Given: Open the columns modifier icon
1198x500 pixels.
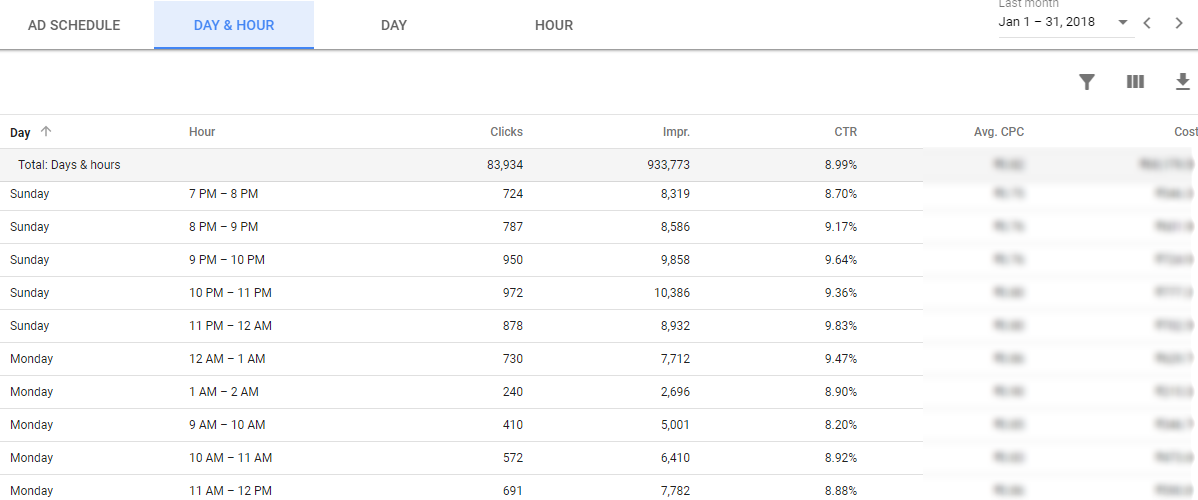Looking at the screenshot, I should coord(1135,82).
